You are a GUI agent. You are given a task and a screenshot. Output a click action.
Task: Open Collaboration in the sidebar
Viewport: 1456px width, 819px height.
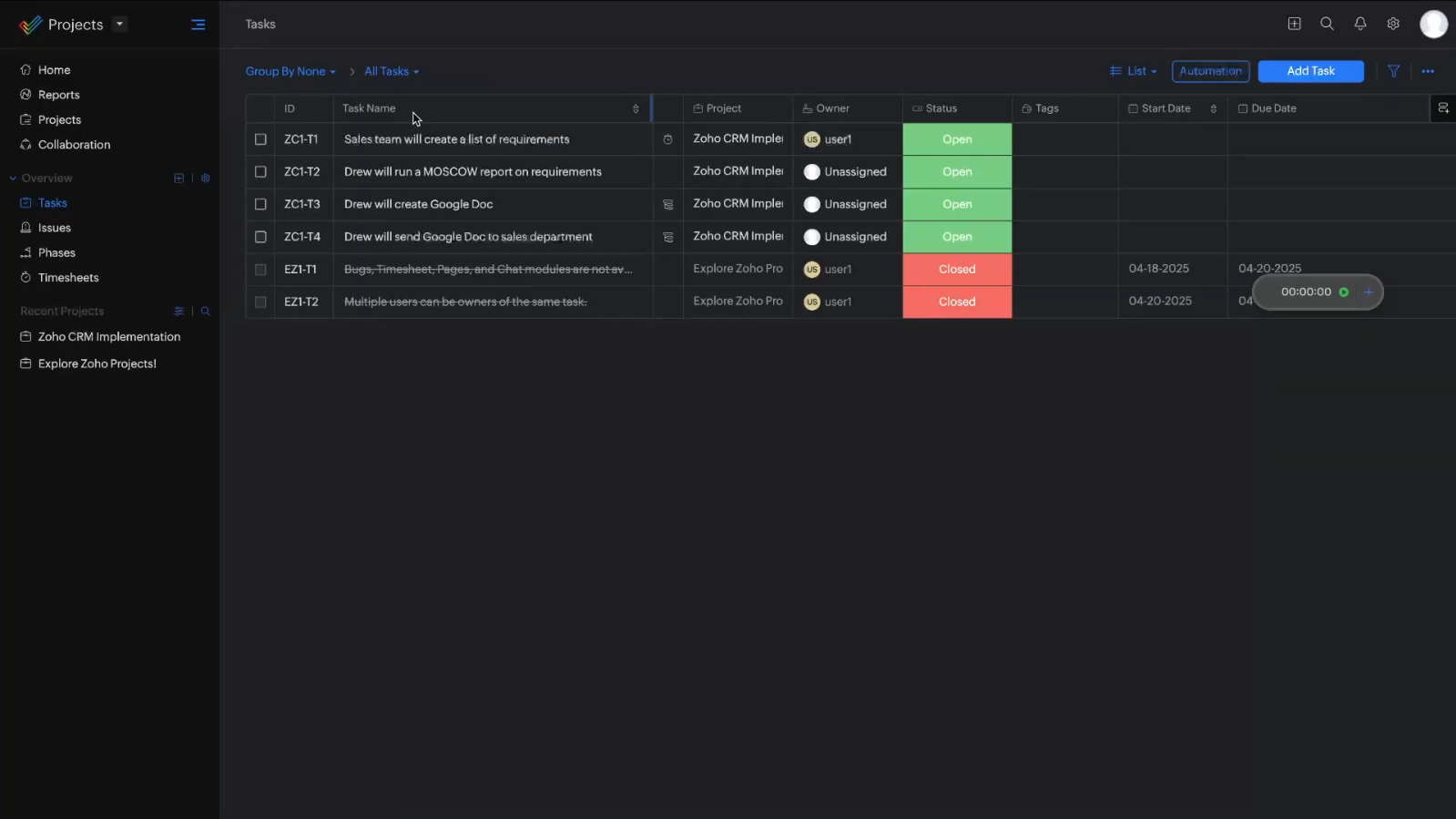[74, 145]
